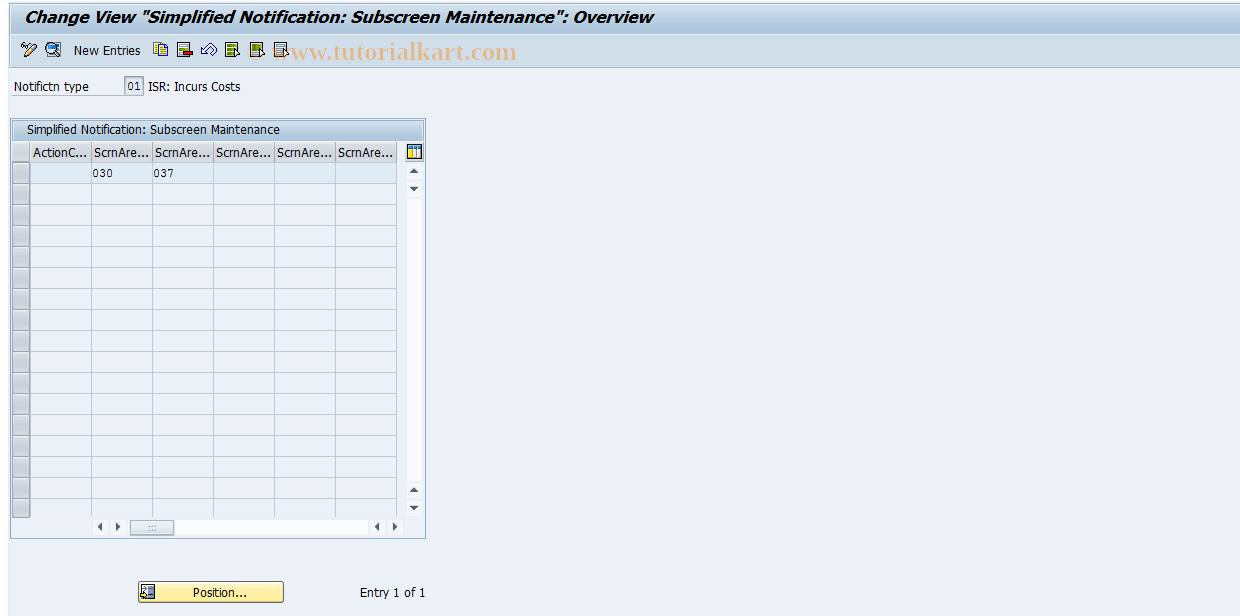Toggle display/change mode with pencil icon
Viewport: 1240px width, 616px height.
tap(28, 50)
